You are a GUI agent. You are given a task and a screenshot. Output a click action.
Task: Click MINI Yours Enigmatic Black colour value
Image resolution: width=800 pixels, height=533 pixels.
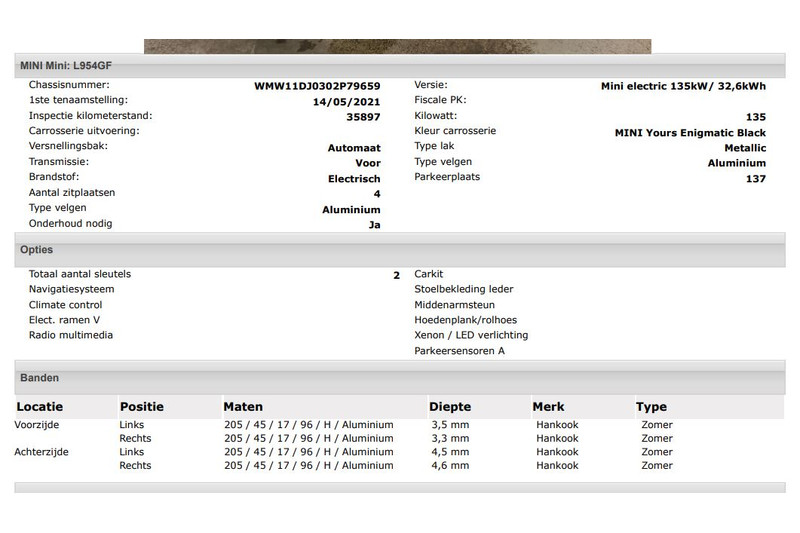690,133
